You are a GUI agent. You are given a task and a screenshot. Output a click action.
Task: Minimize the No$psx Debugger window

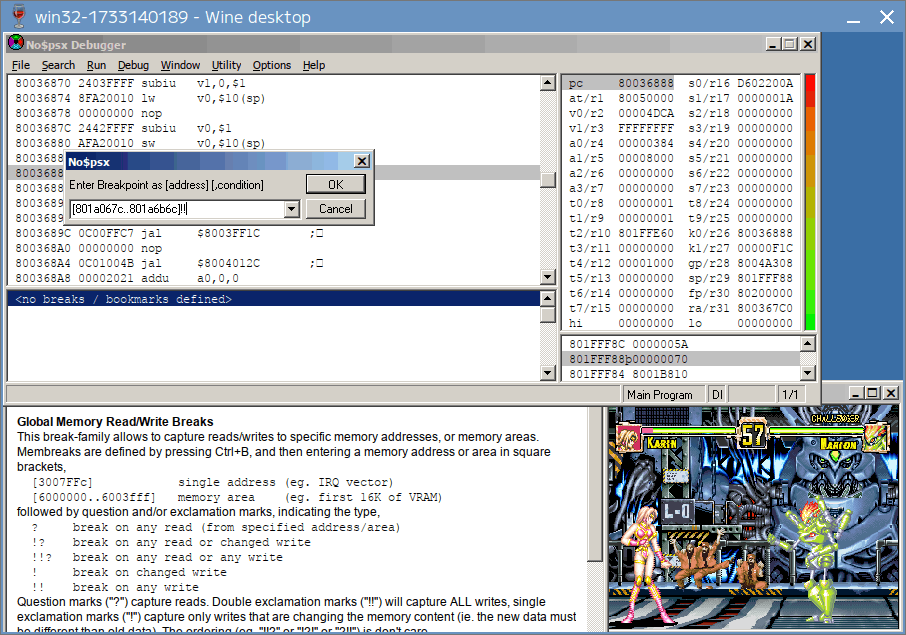click(774, 44)
